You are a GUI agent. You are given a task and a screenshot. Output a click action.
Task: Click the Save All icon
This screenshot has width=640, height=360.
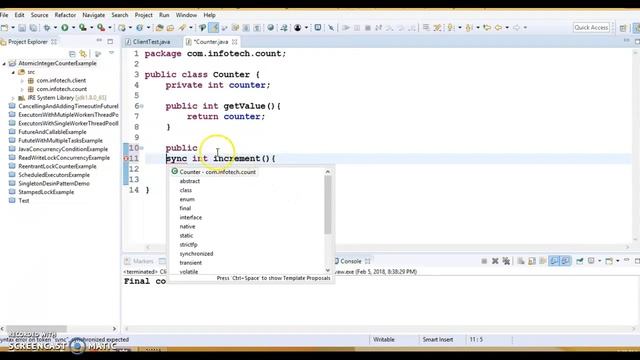[x=33, y=28]
